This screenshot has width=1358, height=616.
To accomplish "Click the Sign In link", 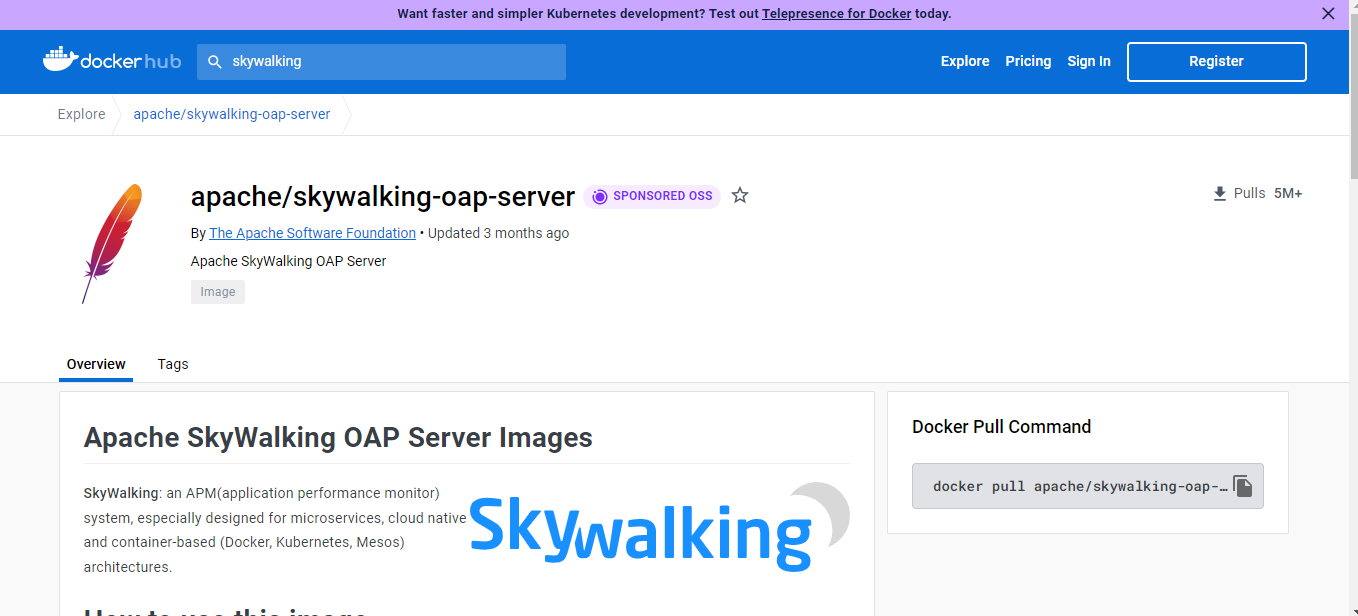I will point(1088,61).
